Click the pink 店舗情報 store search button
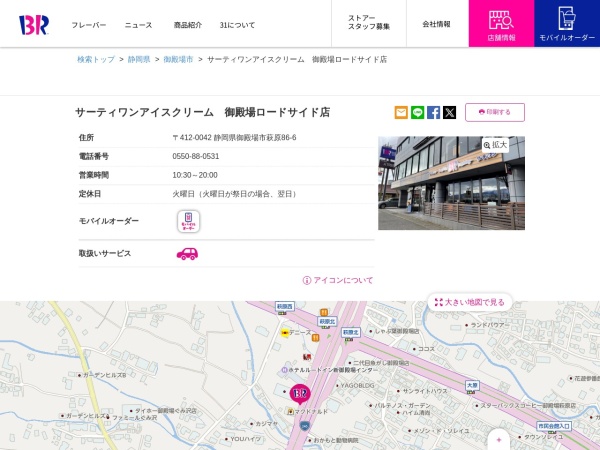The image size is (600, 450). click(501, 24)
